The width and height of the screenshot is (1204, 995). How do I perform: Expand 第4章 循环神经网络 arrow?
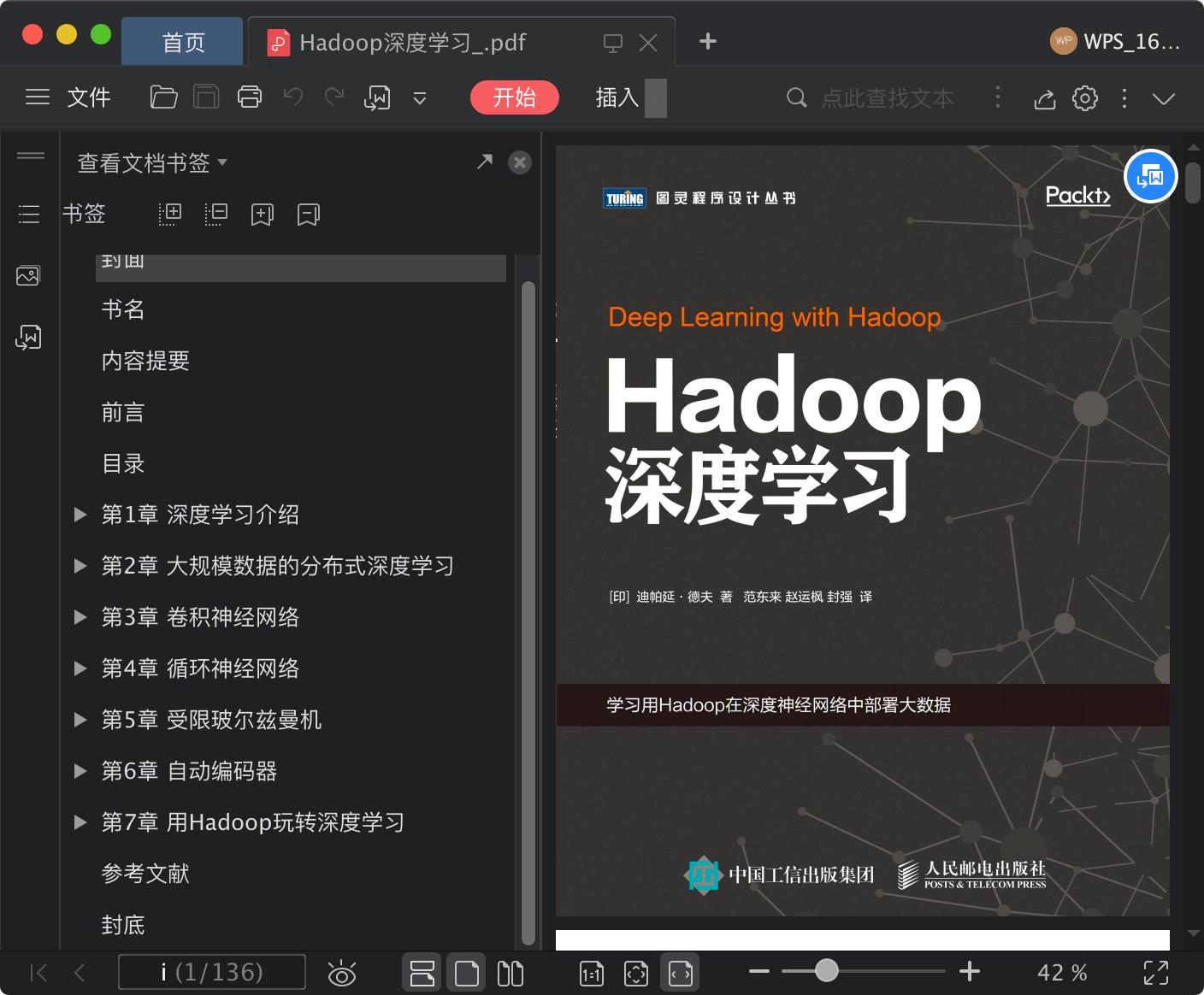[x=80, y=668]
